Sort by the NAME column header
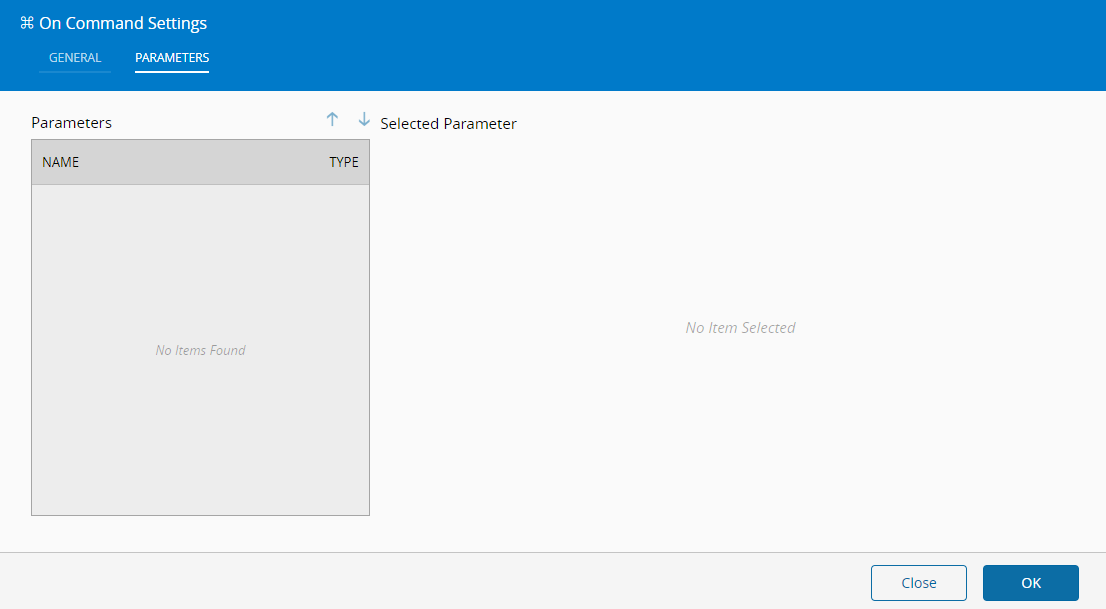 pyautogui.click(x=61, y=162)
